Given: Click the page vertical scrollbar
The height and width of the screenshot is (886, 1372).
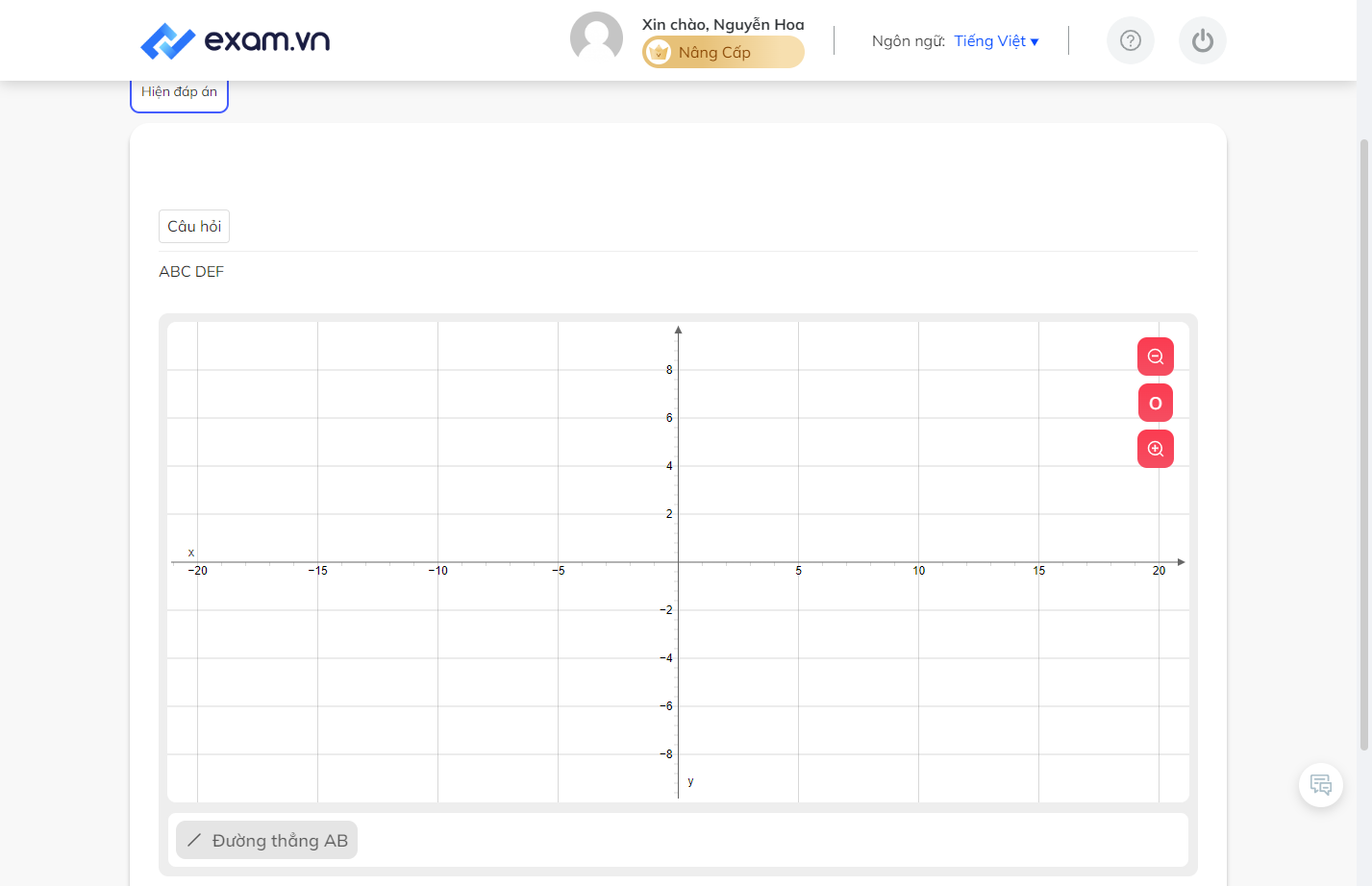Looking at the screenshot, I should (1363, 444).
